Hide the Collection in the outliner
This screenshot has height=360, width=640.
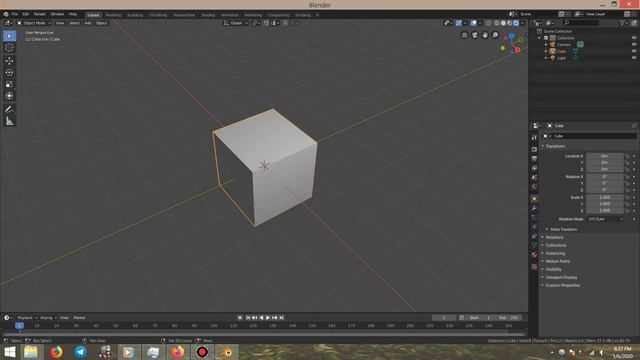(634, 38)
